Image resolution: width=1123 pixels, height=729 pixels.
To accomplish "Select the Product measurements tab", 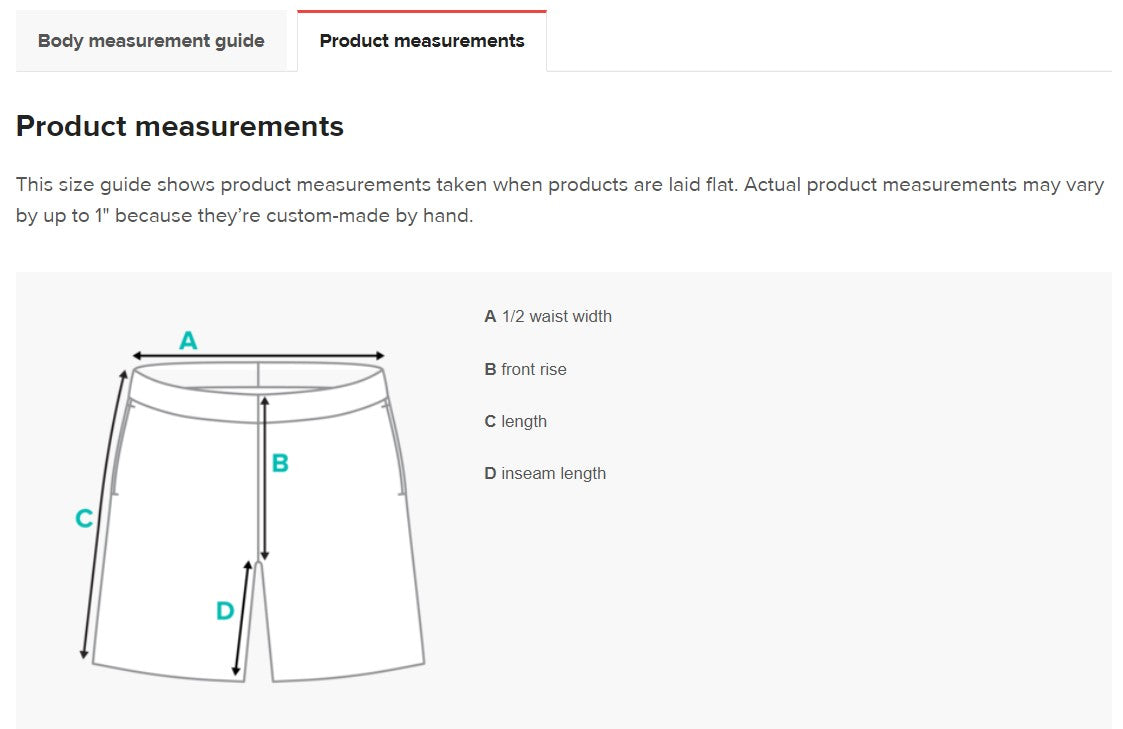I will [x=422, y=41].
